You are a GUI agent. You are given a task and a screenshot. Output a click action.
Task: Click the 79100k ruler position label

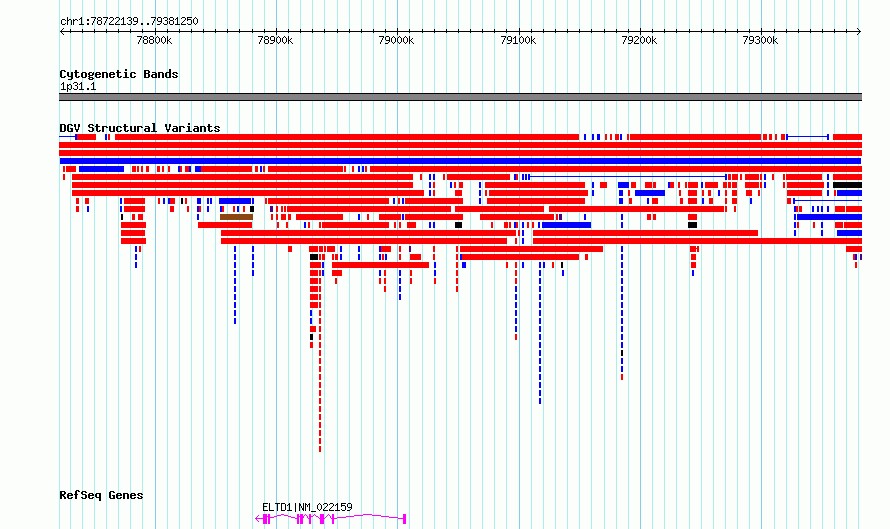(x=518, y=40)
